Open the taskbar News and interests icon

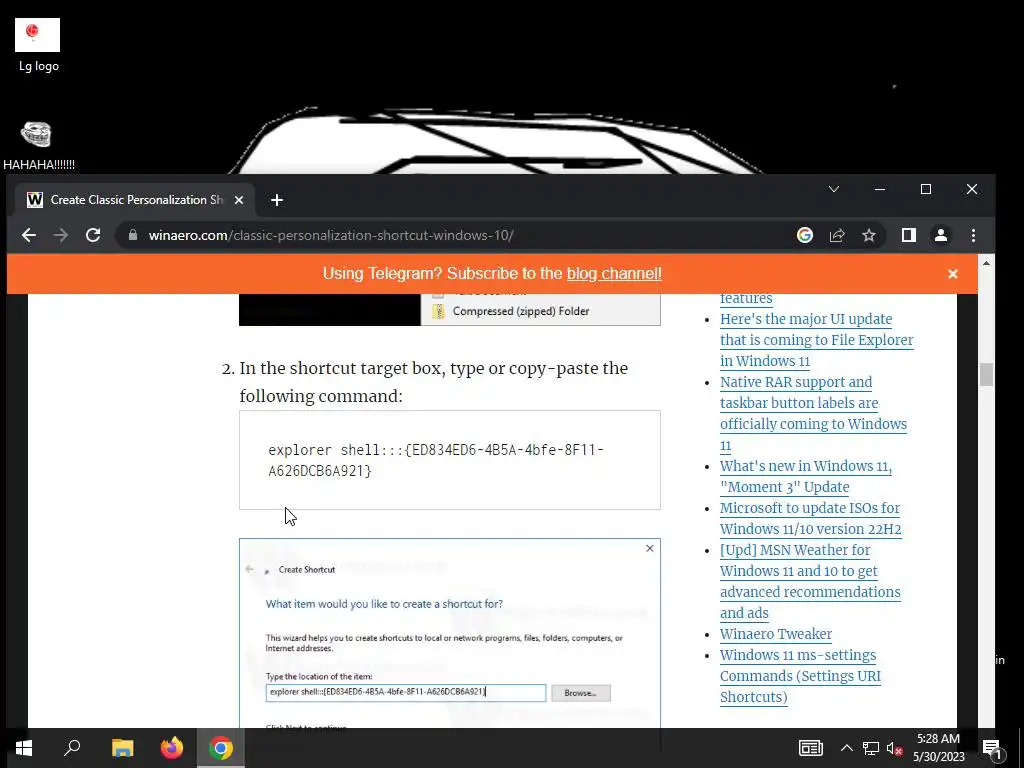[810, 748]
